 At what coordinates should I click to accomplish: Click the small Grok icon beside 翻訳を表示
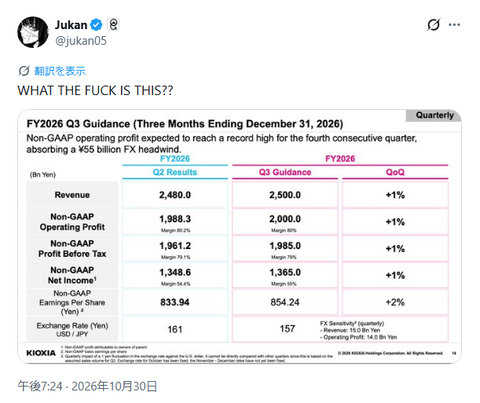coord(24,71)
